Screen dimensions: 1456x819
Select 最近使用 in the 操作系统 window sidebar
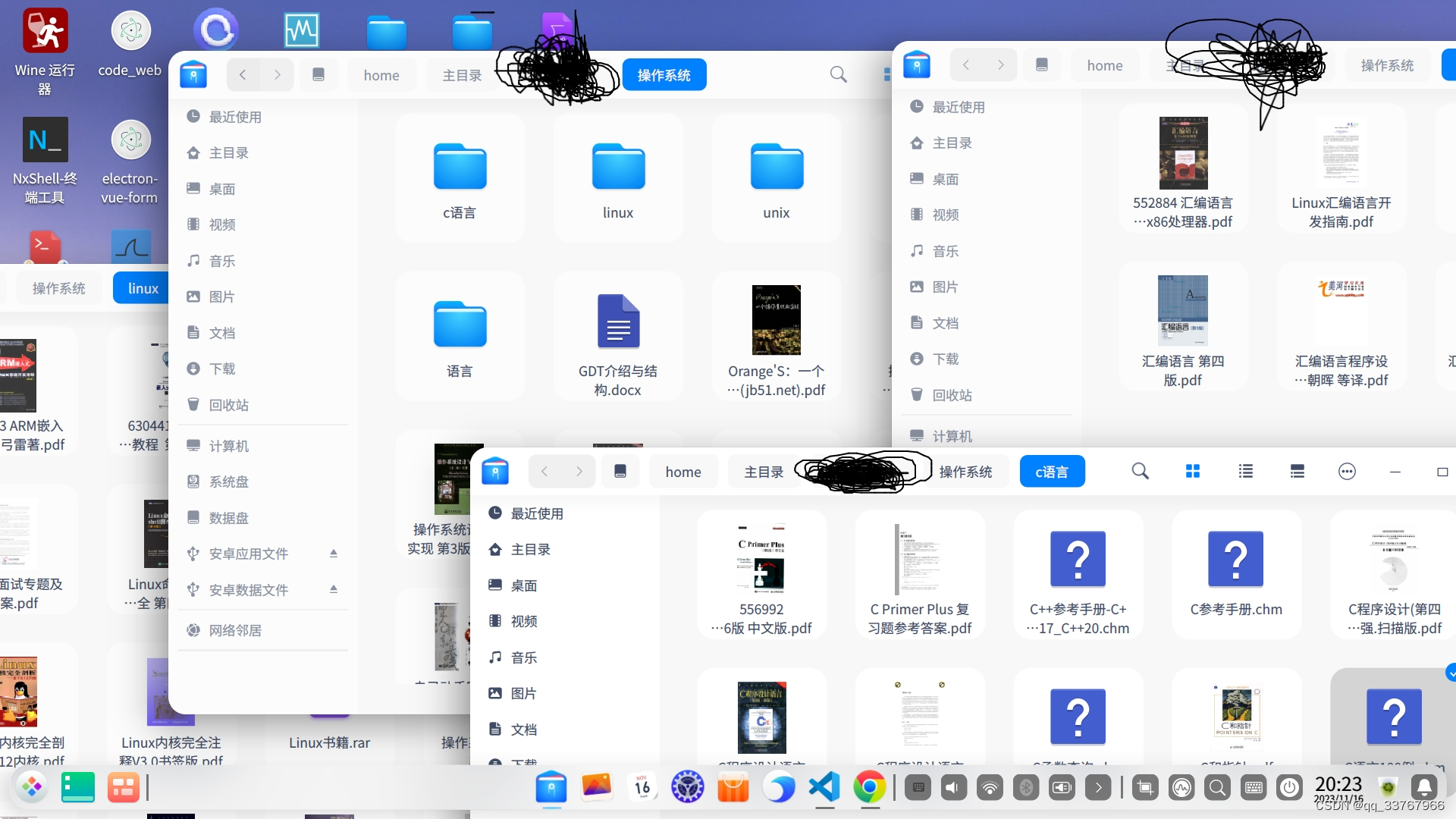pyautogui.click(x=262, y=117)
